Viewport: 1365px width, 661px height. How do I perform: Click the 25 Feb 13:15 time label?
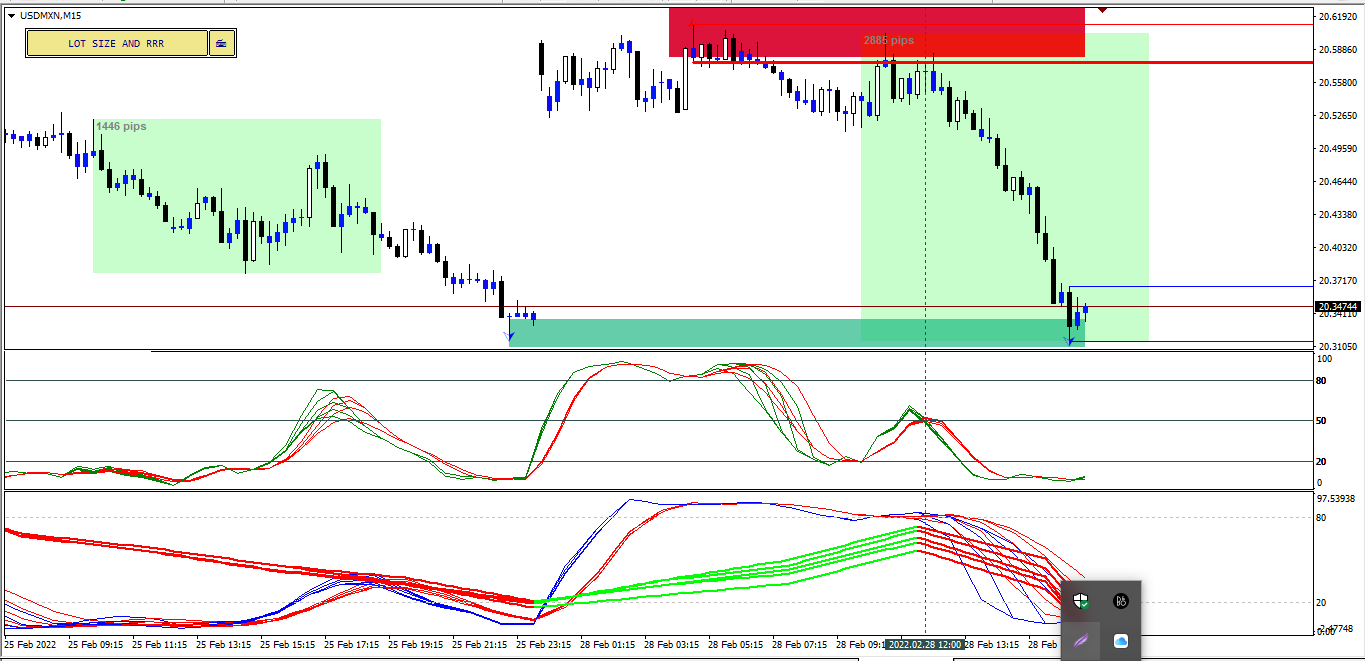click(224, 645)
